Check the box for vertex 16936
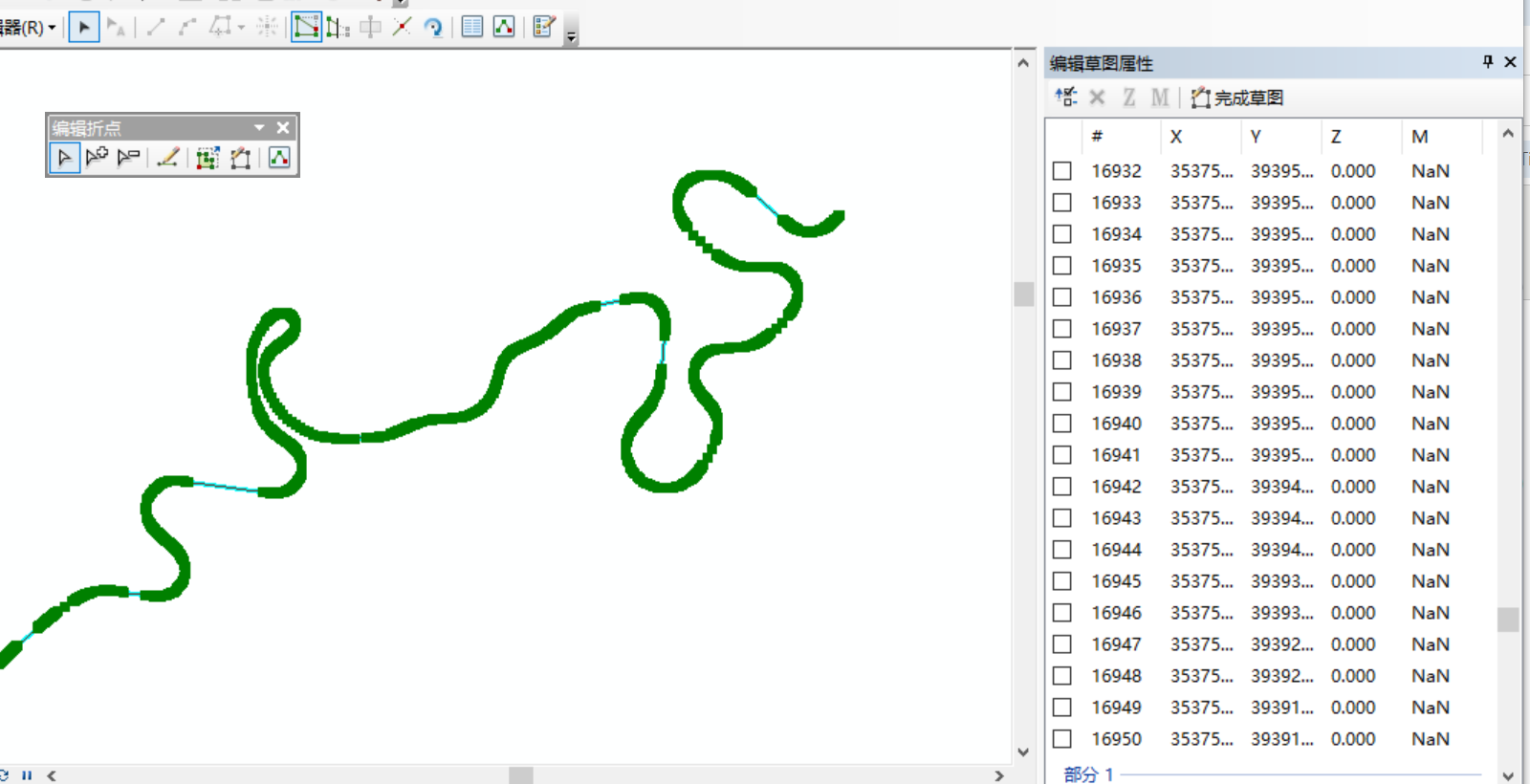 1061,297
